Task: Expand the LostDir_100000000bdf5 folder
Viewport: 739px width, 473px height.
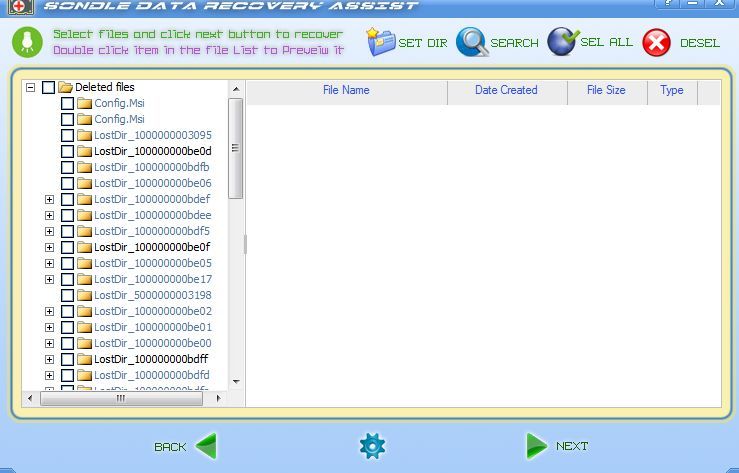Action: coord(49,231)
